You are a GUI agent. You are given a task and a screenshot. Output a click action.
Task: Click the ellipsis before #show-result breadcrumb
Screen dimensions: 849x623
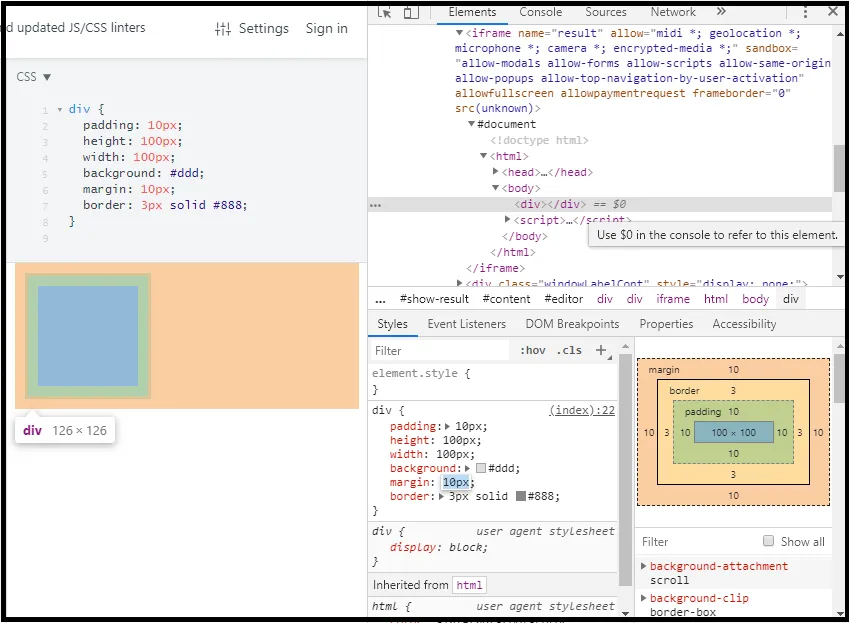tap(381, 299)
